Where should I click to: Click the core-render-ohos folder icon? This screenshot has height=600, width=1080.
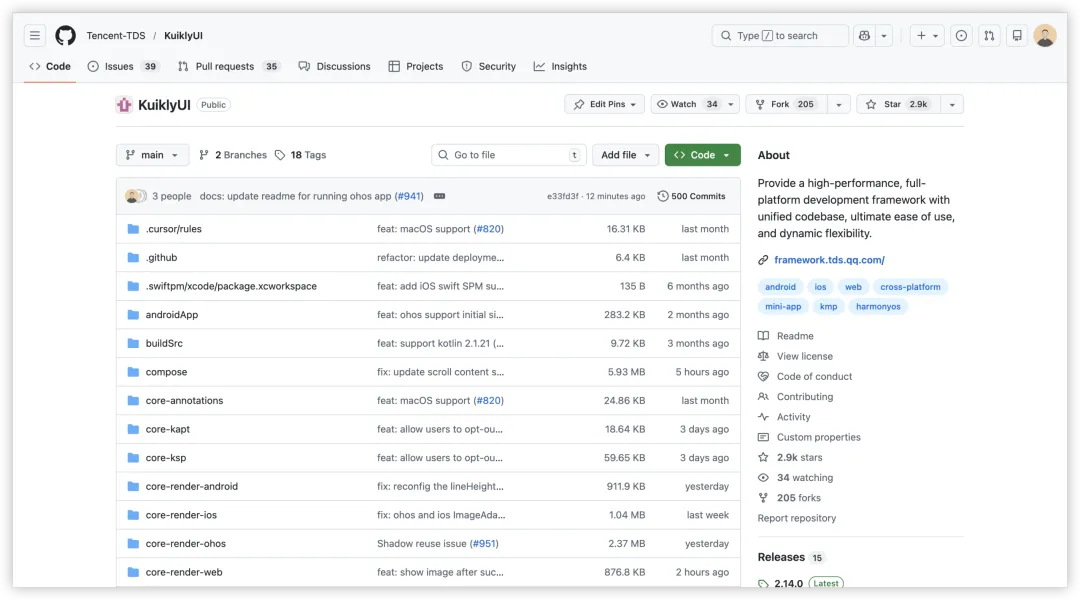tap(133, 544)
